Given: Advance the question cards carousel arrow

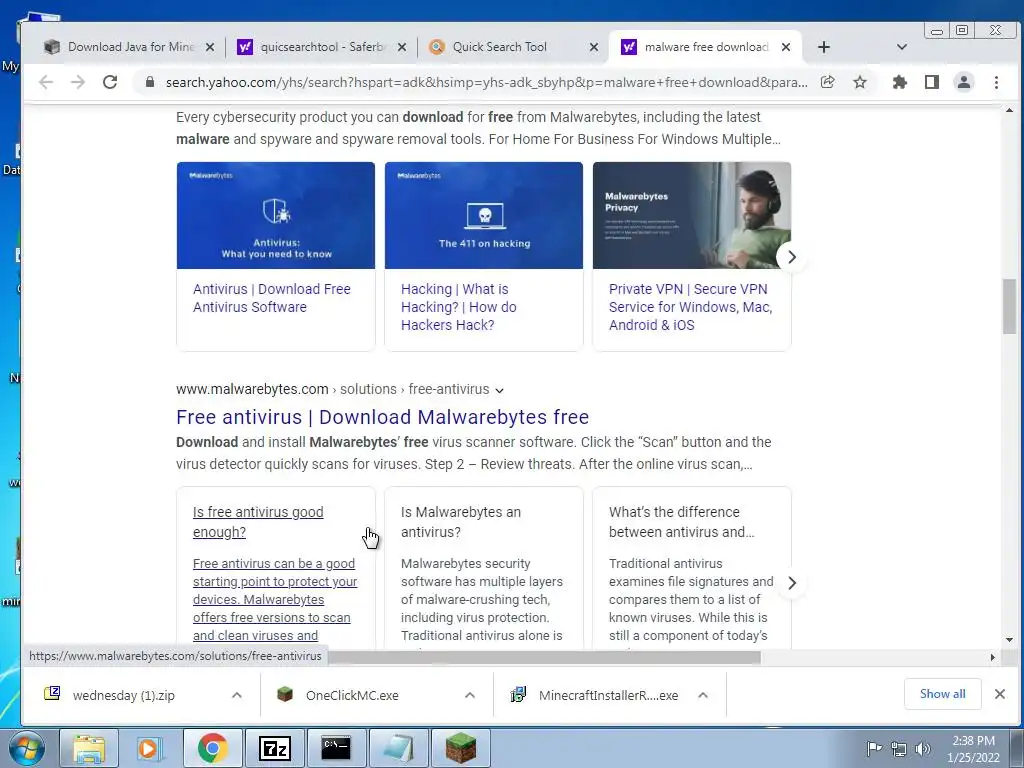Looking at the screenshot, I should pyautogui.click(x=792, y=583).
